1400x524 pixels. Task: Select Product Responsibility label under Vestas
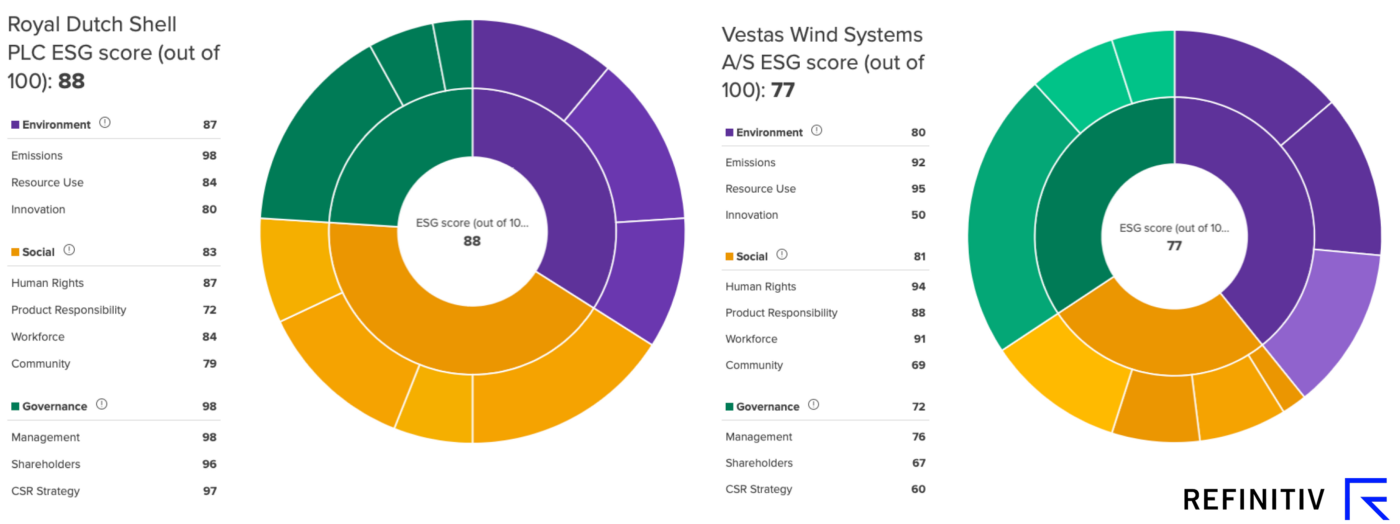click(781, 313)
